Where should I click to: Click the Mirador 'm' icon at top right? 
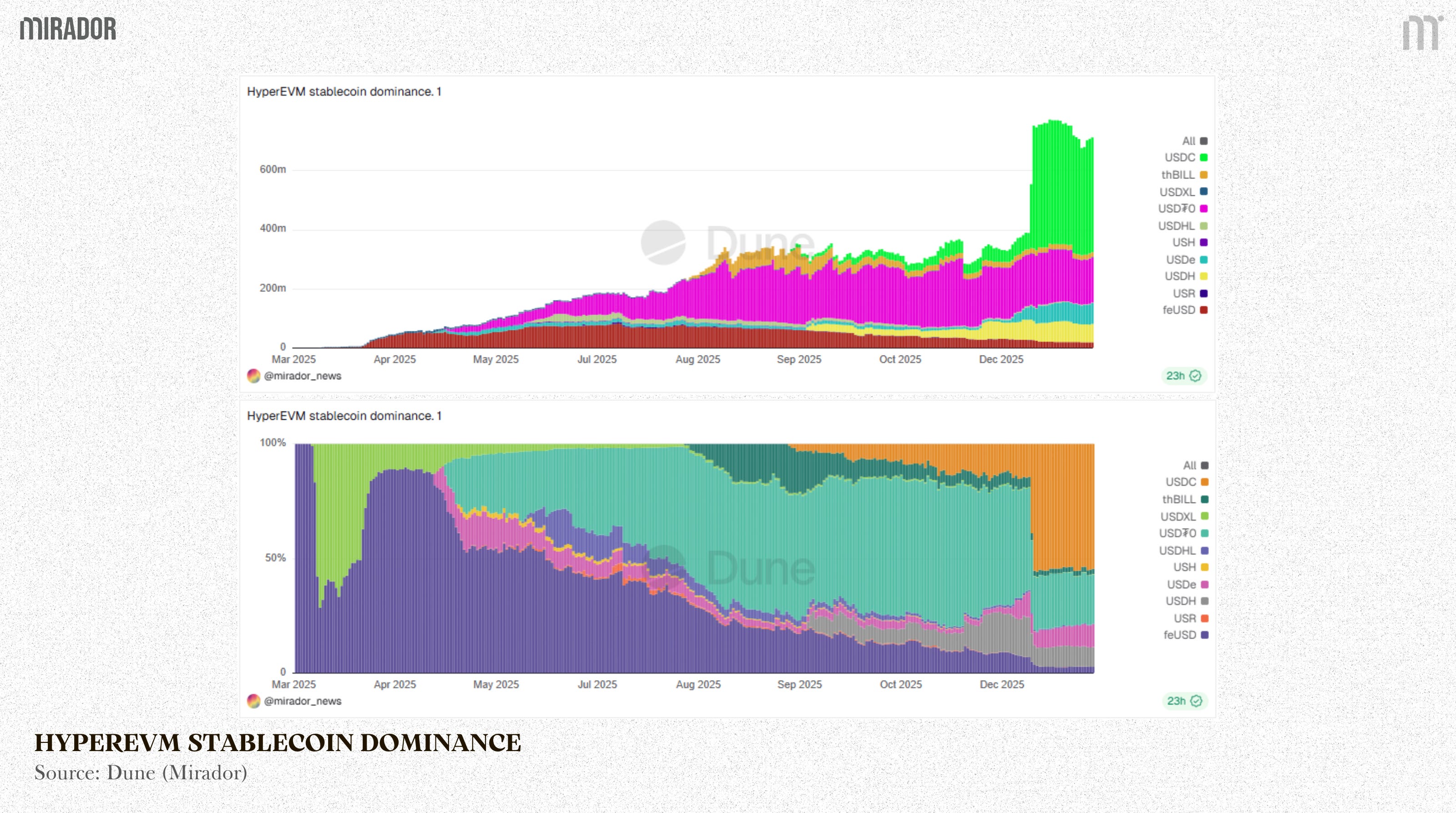[1421, 33]
